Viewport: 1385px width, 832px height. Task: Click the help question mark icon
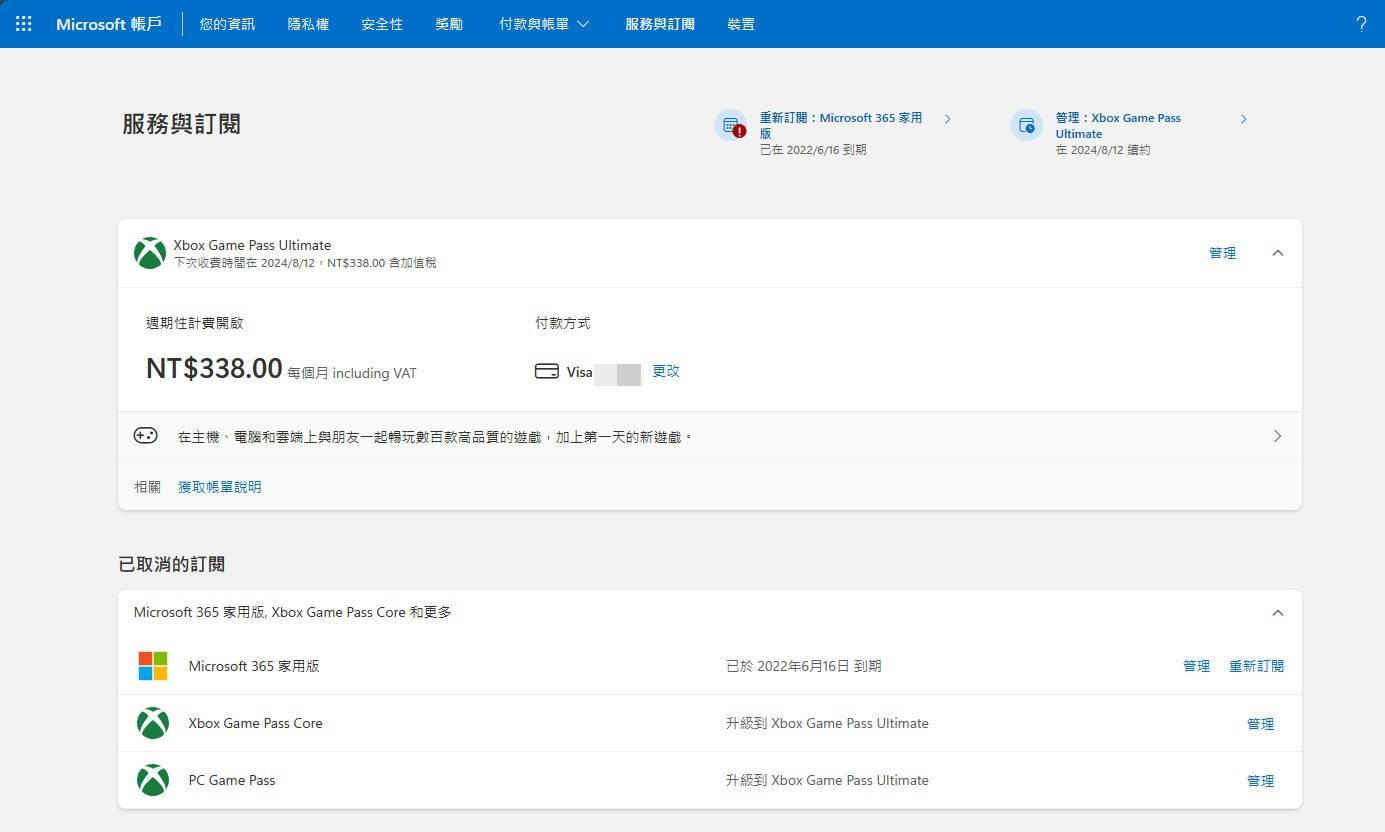[x=1361, y=24]
